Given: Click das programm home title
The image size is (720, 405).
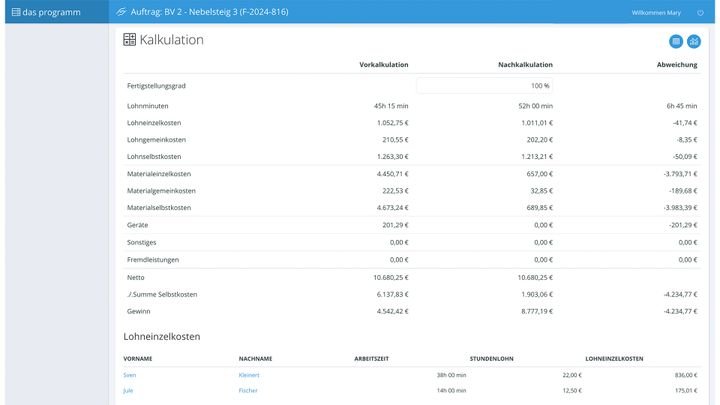Looking at the screenshot, I should coord(48,13).
